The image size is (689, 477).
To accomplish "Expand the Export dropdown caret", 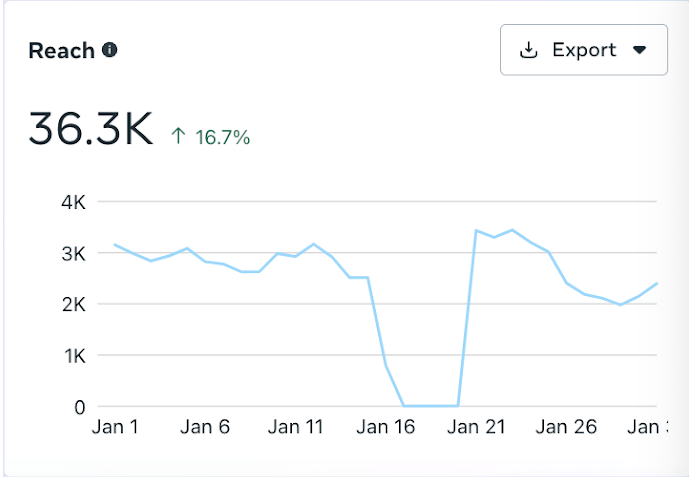I will point(640,50).
